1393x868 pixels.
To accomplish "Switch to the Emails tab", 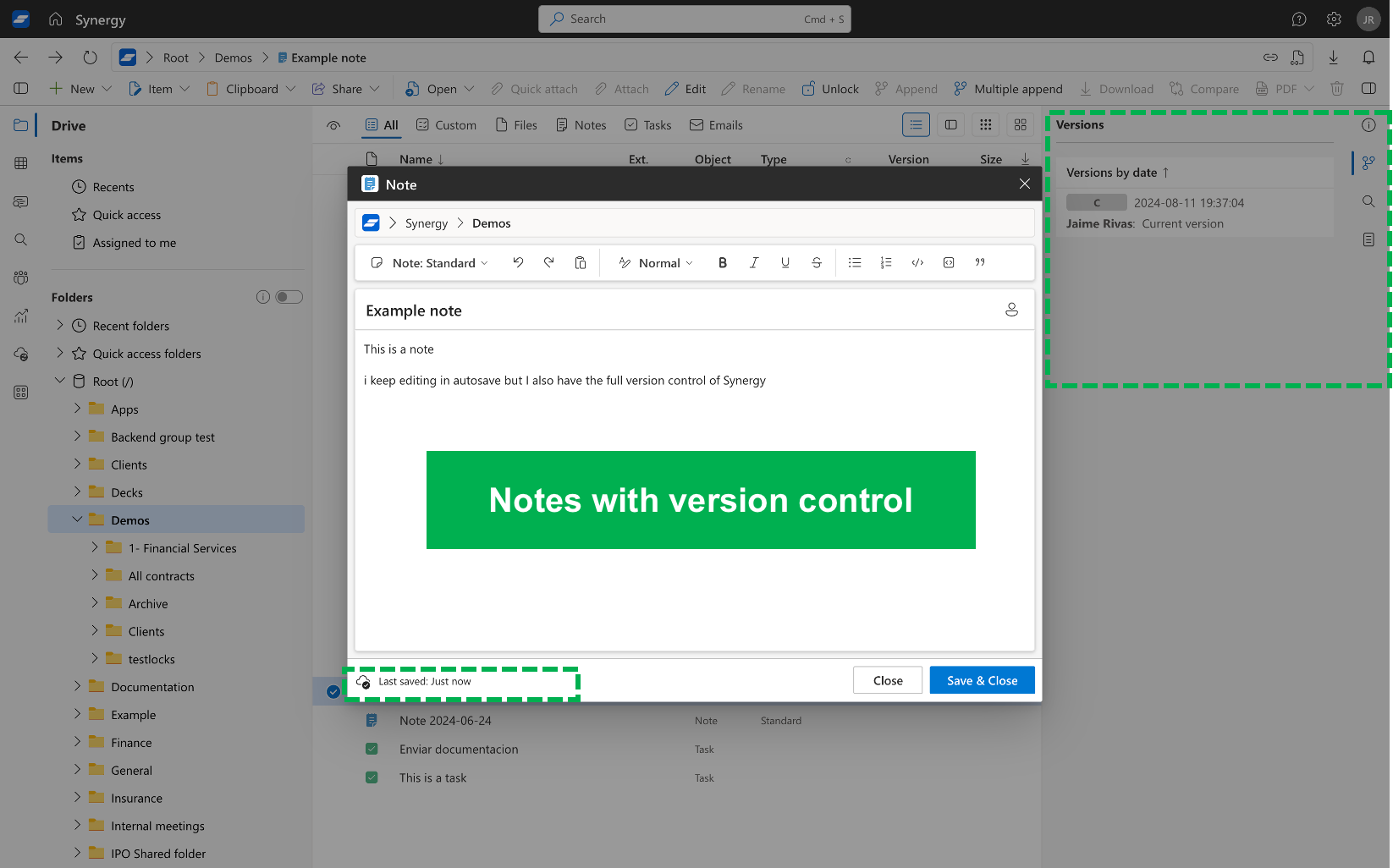I will click(x=717, y=125).
